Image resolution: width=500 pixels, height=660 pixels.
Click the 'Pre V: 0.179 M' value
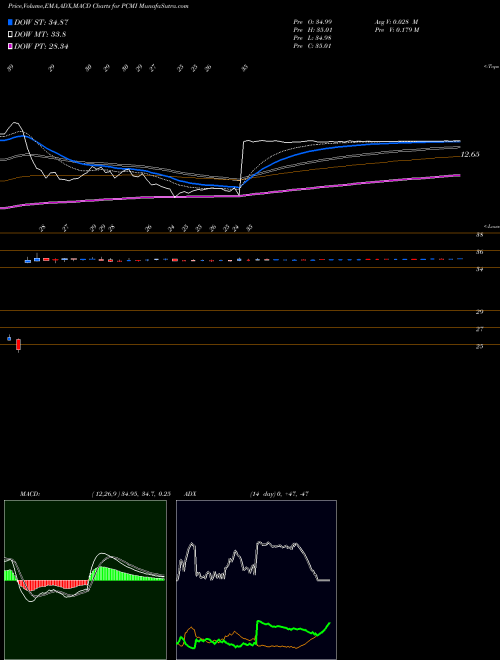pyautogui.click(x=396, y=30)
